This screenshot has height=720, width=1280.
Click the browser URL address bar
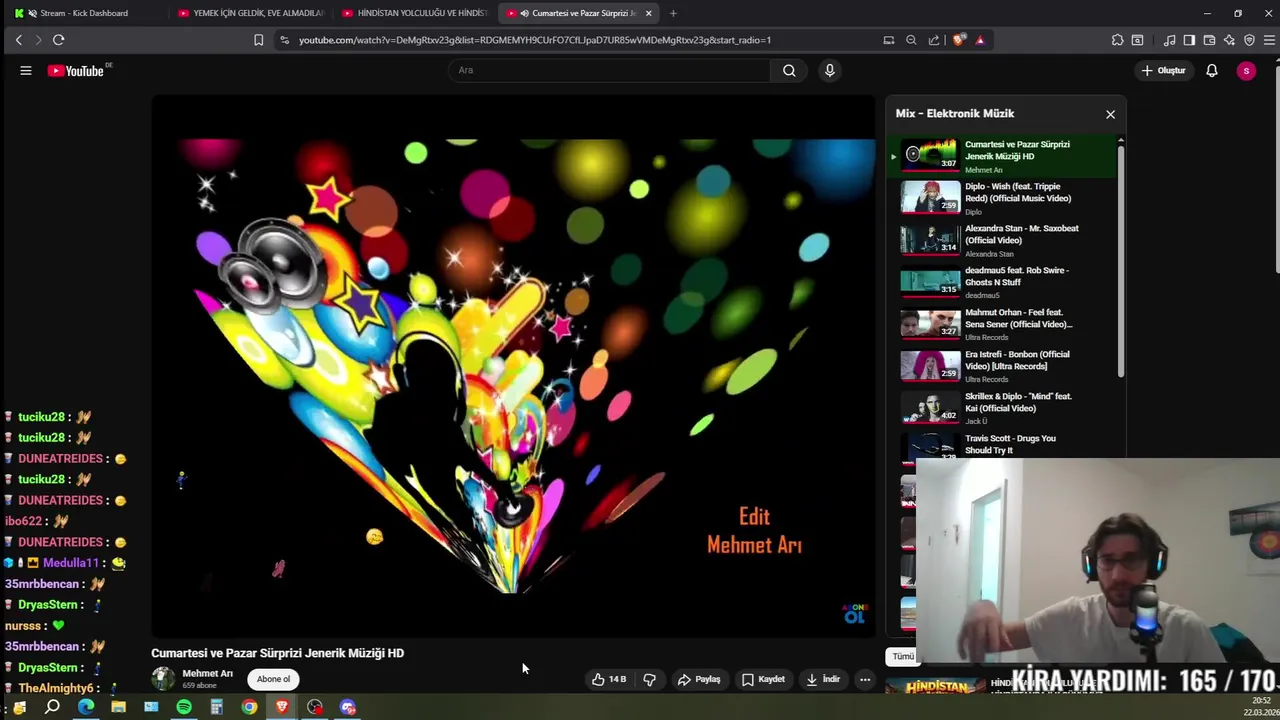[x=535, y=40]
